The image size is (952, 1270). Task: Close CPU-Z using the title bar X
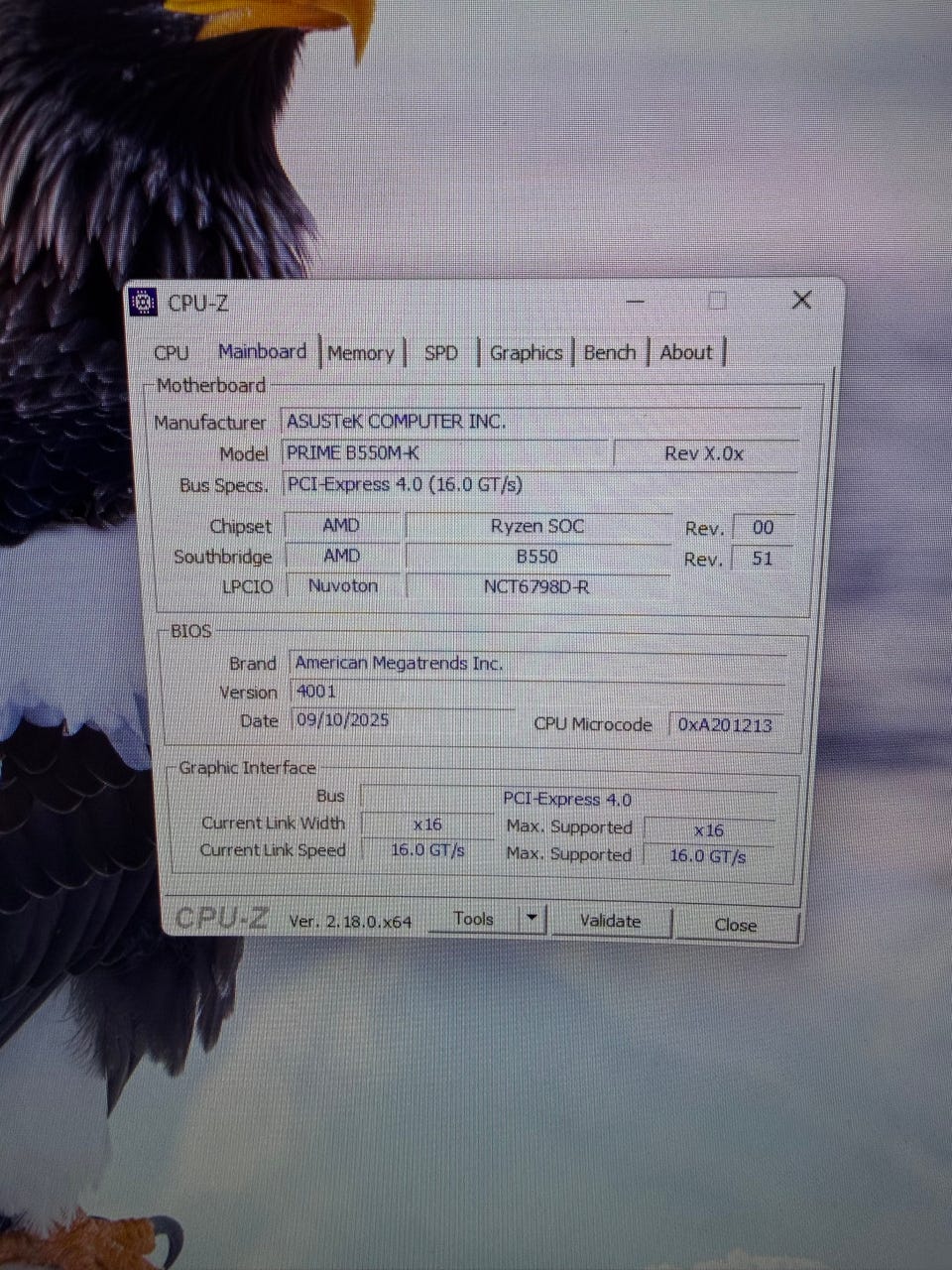(802, 300)
